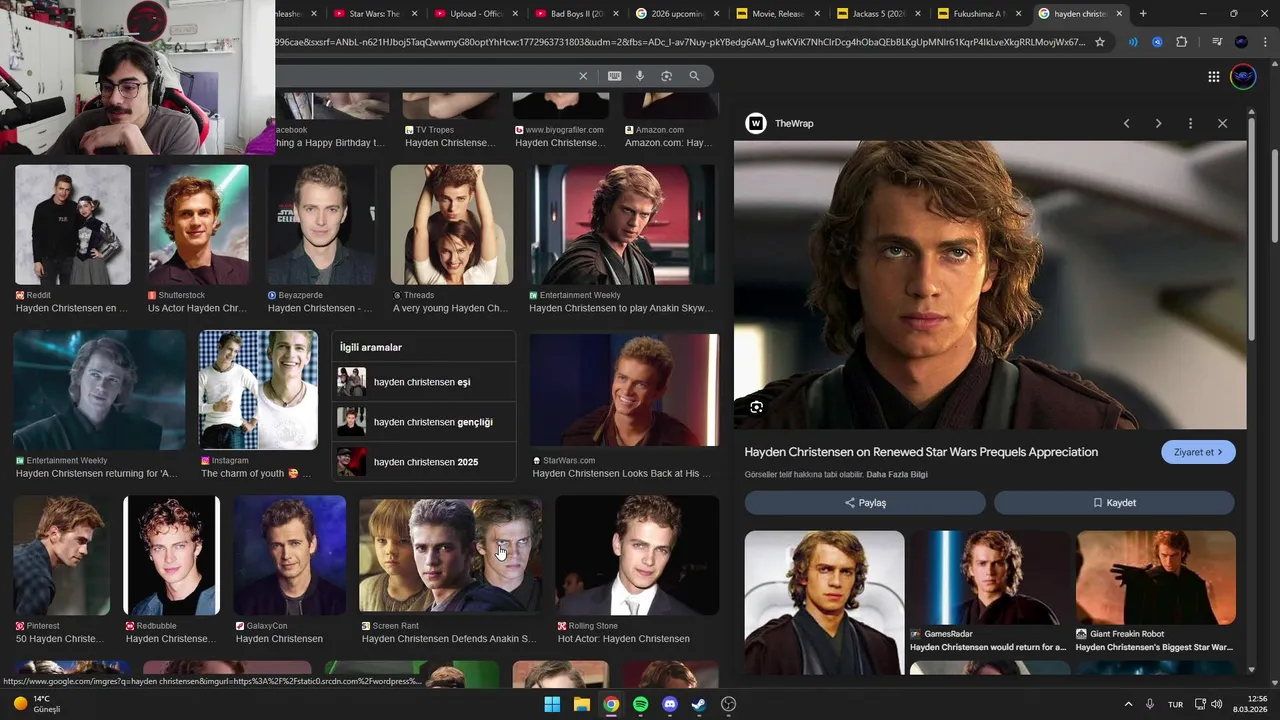Close the Jackass 5 tab
Screen dimensions: 1280x720
[918, 14]
